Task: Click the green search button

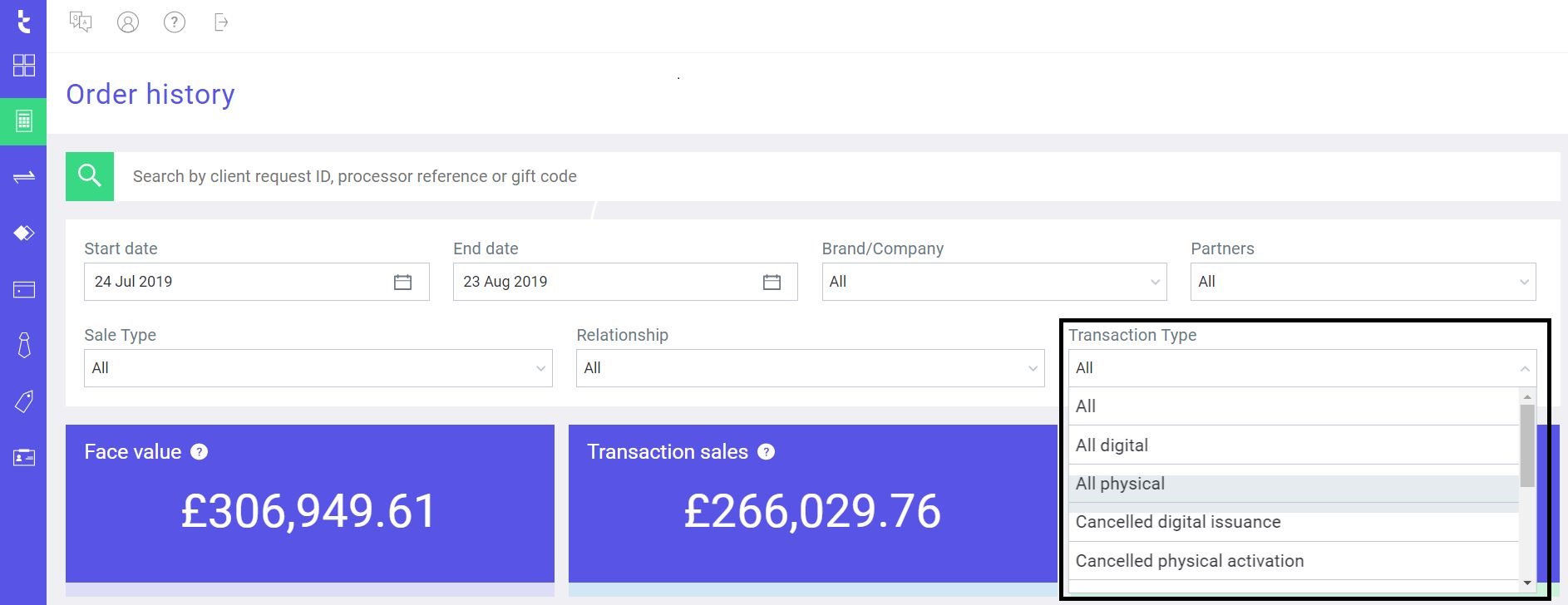Action: coord(88,175)
